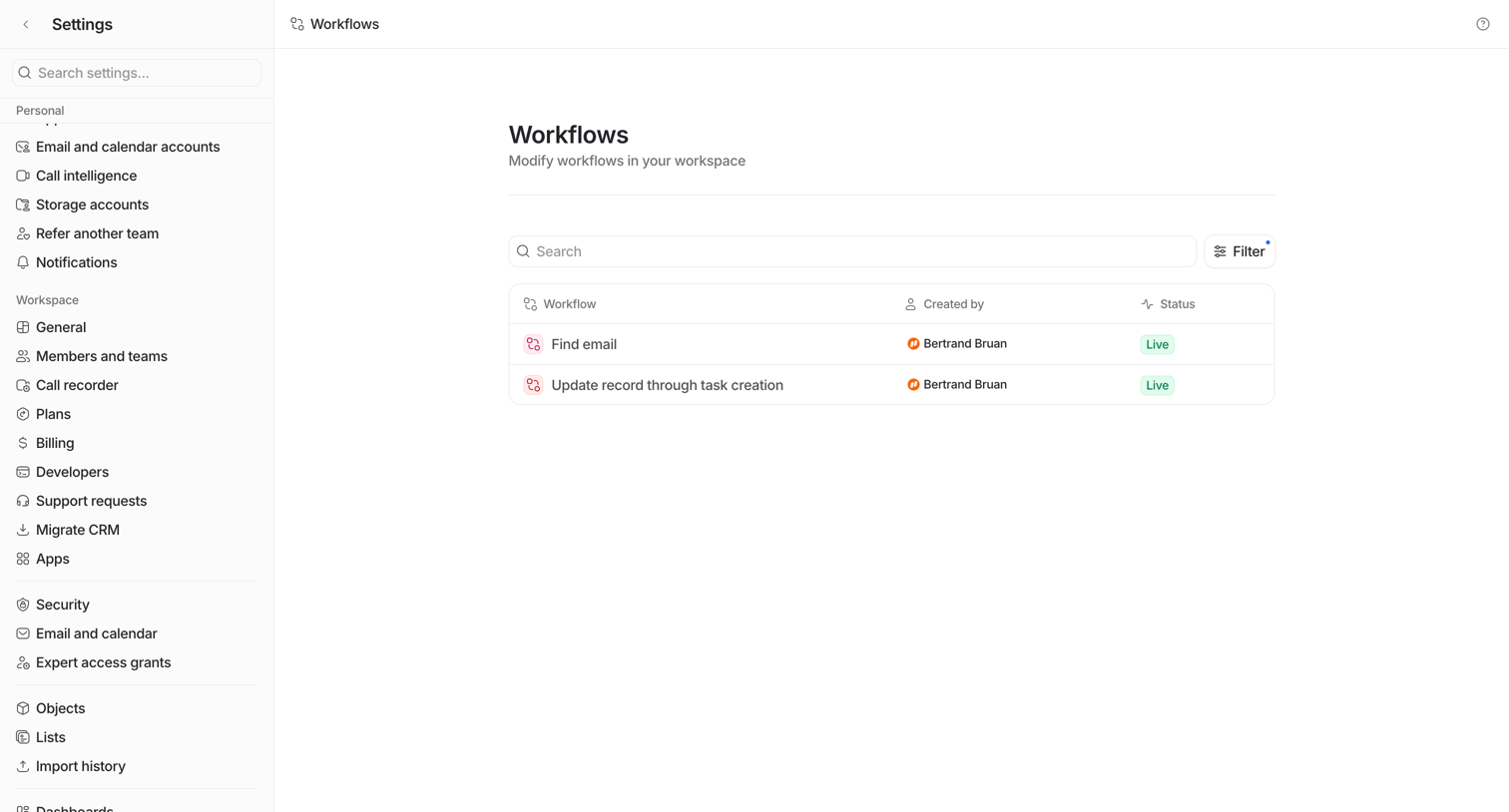1509x812 pixels.
Task: Click the Lists icon in sidebar
Action: (23, 737)
